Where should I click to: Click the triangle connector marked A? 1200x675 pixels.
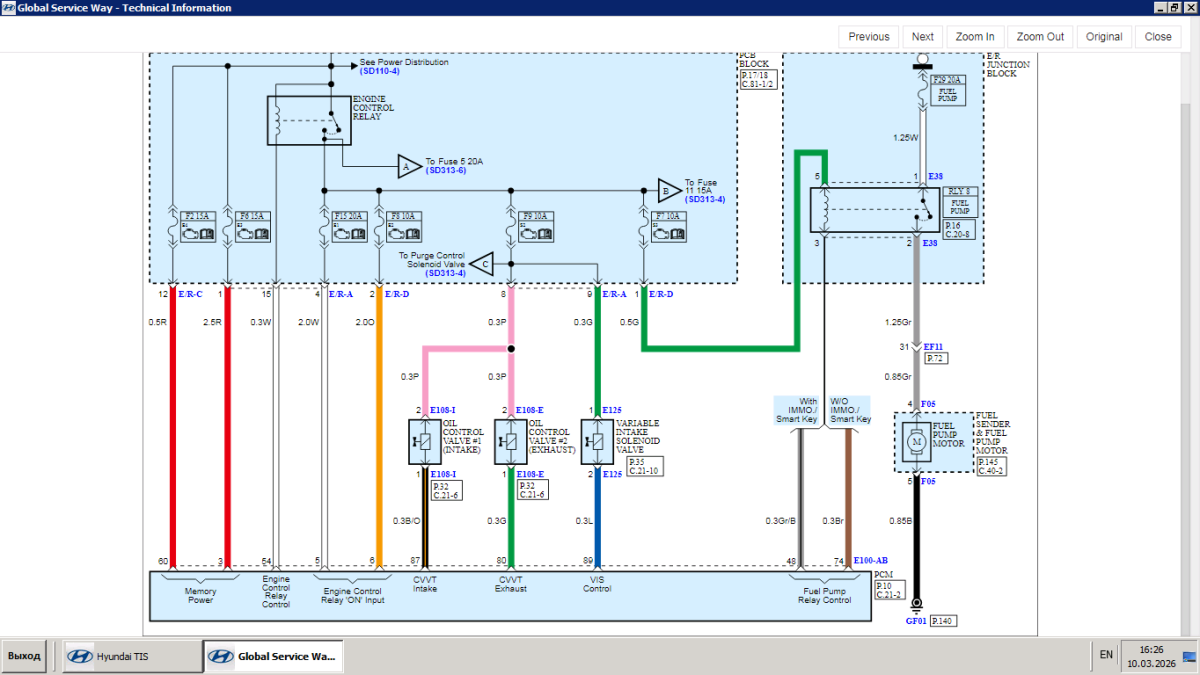click(407, 167)
